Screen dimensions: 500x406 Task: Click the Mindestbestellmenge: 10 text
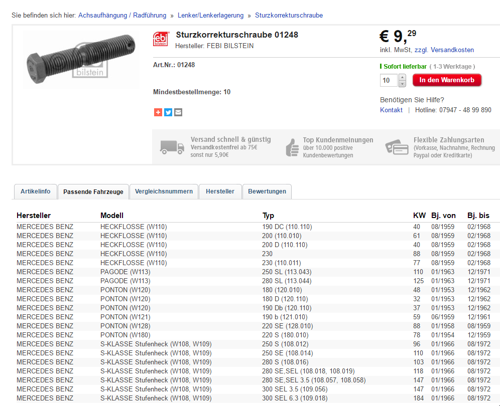pyautogui.click(x=192, y=92)
